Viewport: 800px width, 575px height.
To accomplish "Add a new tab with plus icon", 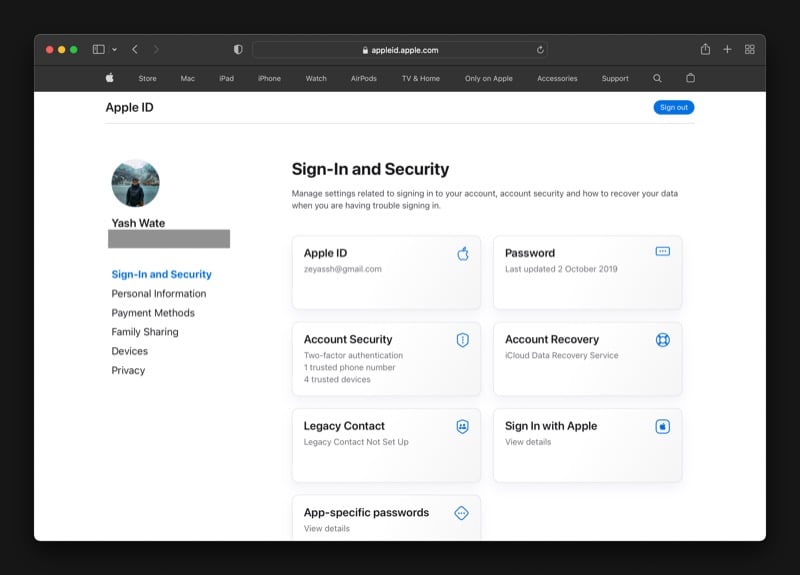I will click(727, 49).
